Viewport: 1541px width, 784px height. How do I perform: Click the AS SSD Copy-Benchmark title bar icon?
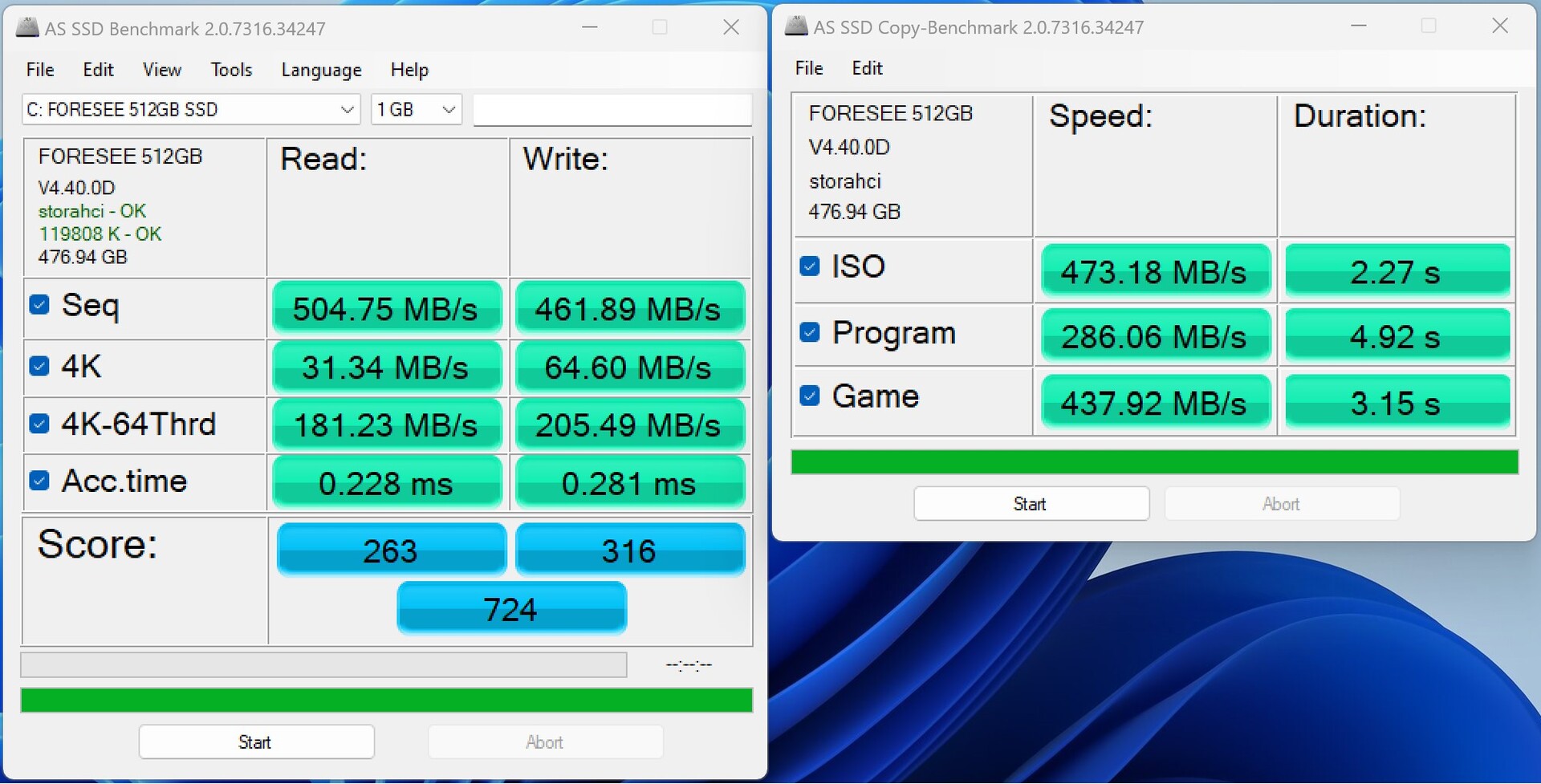coord(796,26)
